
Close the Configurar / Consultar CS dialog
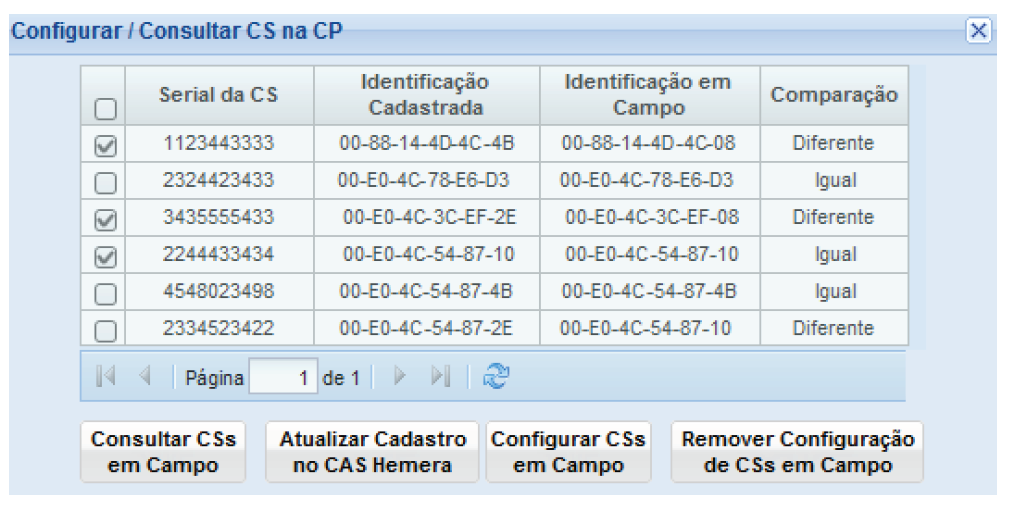981,31
